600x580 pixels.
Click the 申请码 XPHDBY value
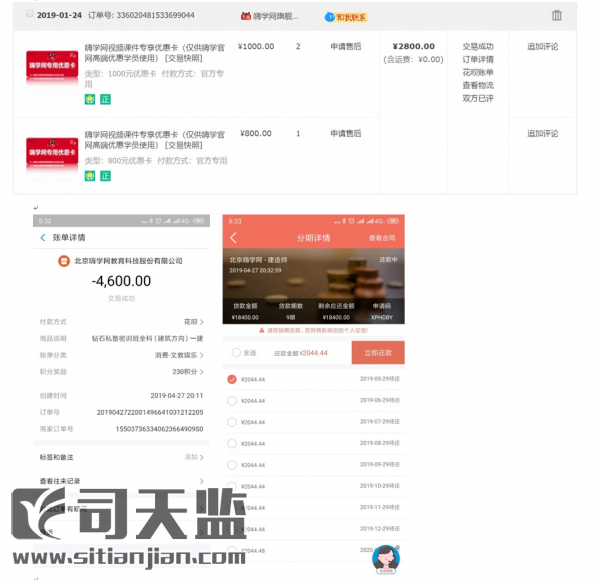coord(382,317)
